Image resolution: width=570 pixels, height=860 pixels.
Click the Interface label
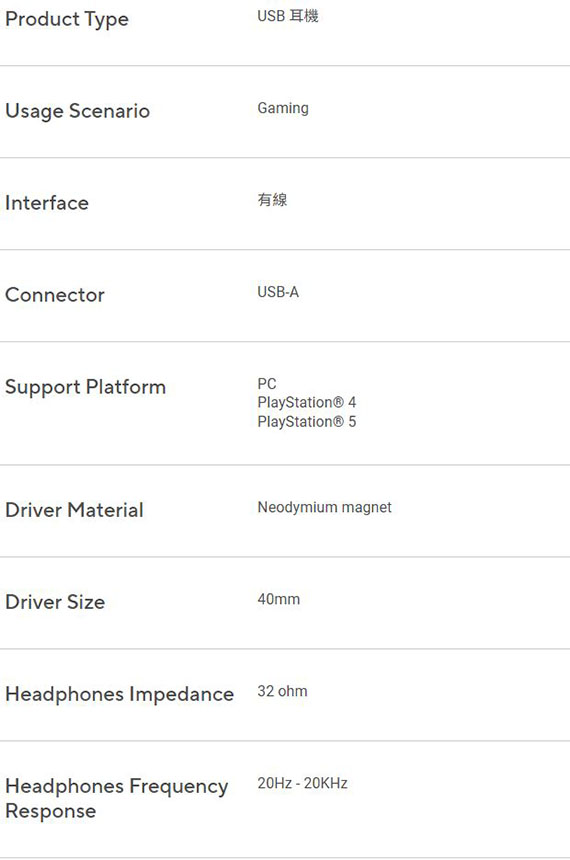pyautogui.click(x=47, y=203)
